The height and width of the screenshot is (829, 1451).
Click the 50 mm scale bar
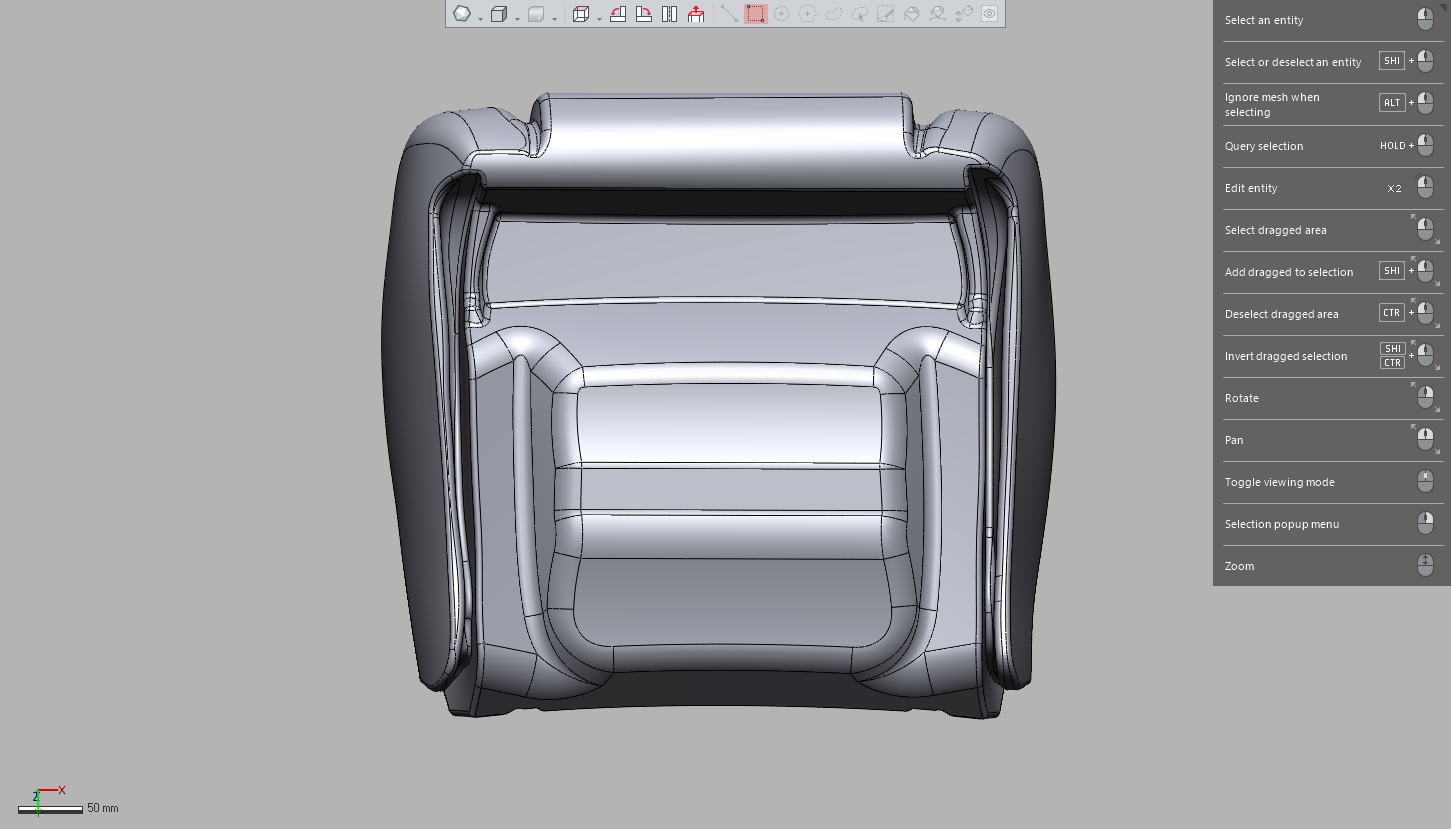pos(50,809)
